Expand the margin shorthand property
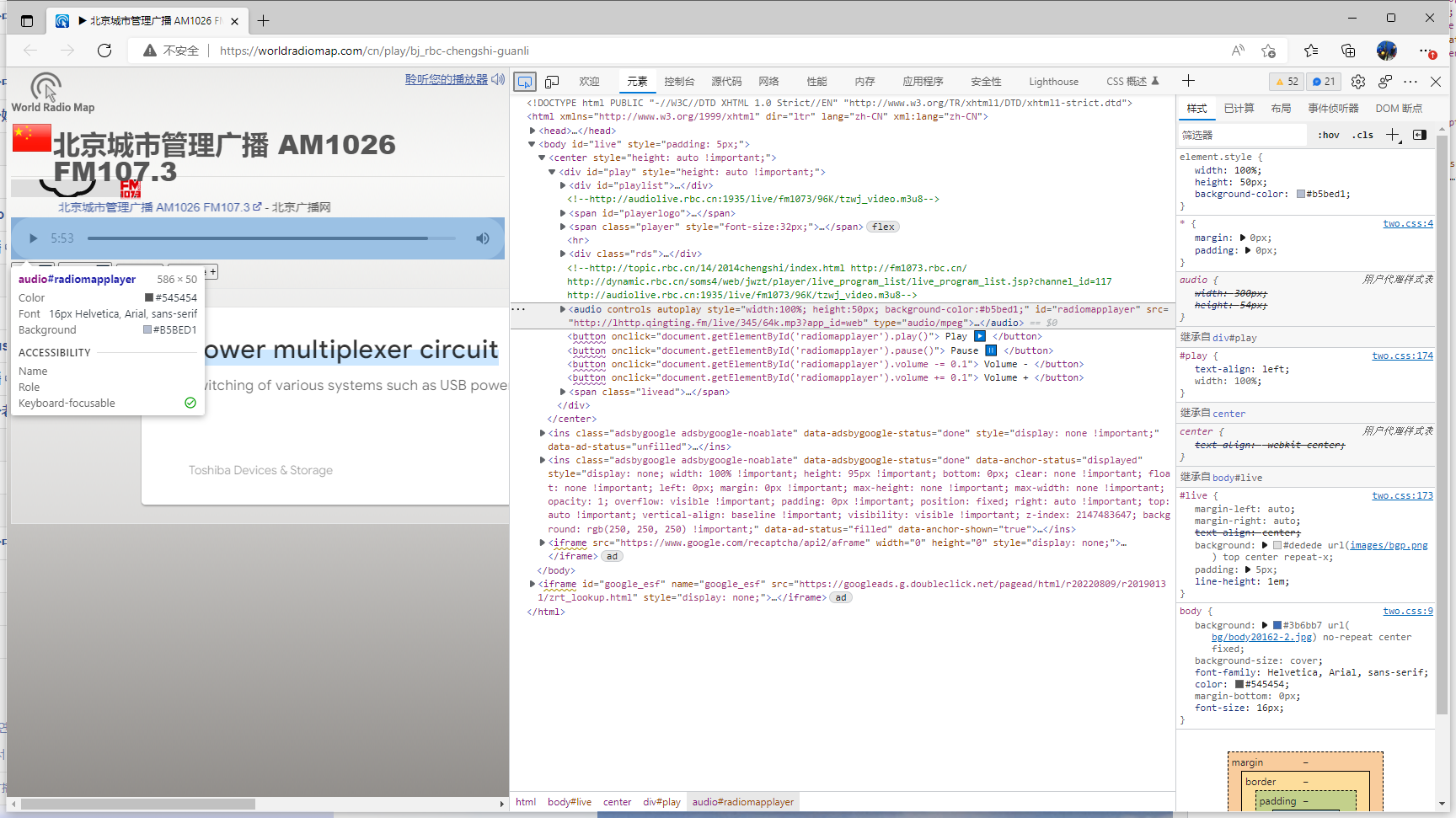The height and width of the screenshot is (818, 1456). coord(1243,238)
